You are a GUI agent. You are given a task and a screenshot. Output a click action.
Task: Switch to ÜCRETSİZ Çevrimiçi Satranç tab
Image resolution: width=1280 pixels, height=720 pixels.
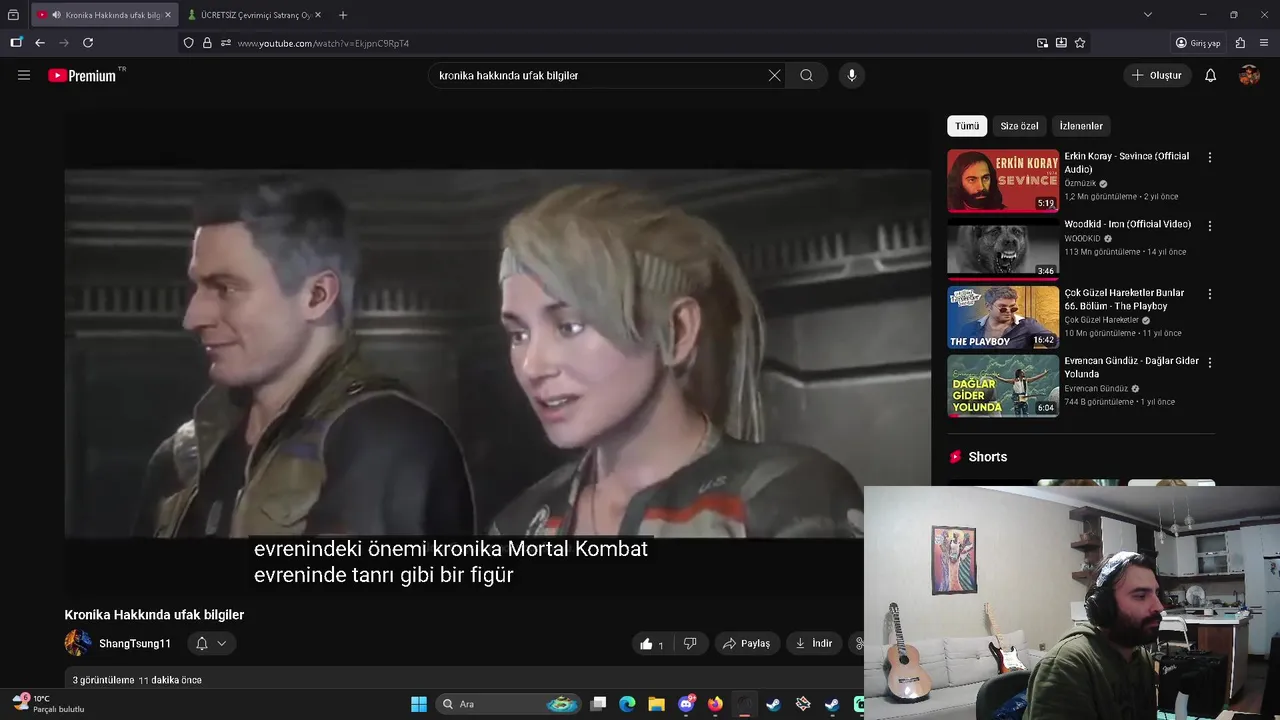tap(255, 15)
